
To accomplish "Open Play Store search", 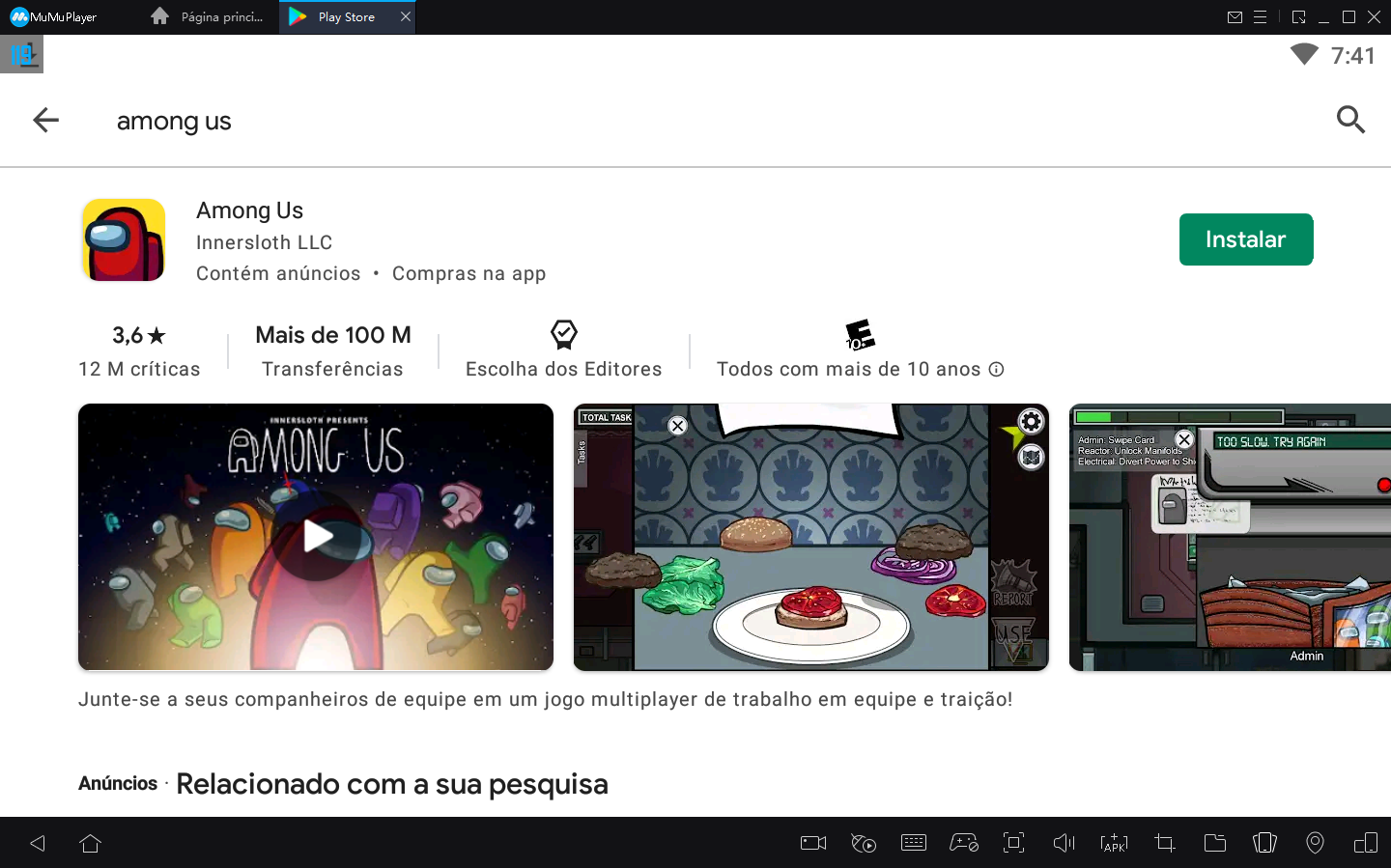I will 1350,120.
